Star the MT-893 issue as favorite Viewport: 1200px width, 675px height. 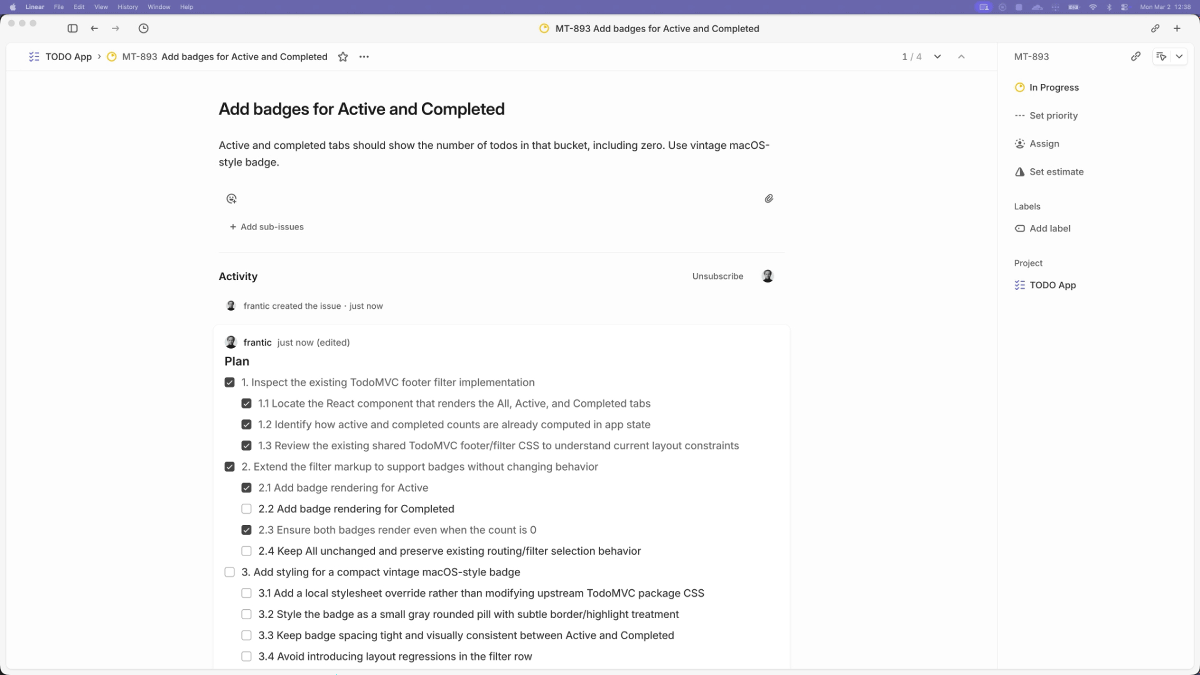point(343,57)
